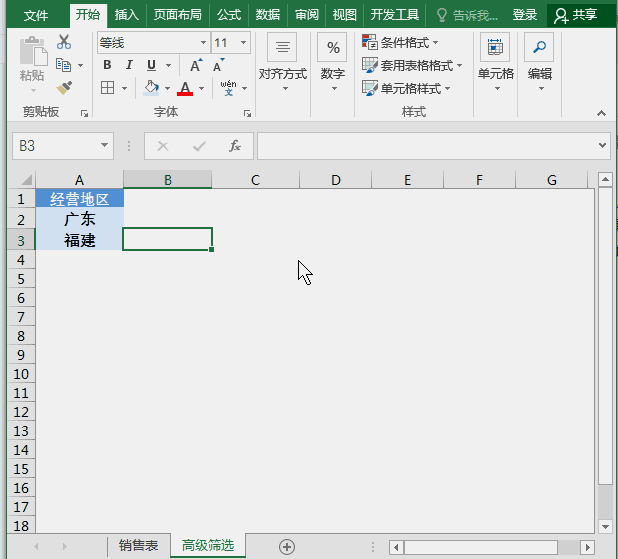The height and width of the screenshot is (559, 618).
Task: Expand the font color dropdown arrow
Action: point(201,88)
